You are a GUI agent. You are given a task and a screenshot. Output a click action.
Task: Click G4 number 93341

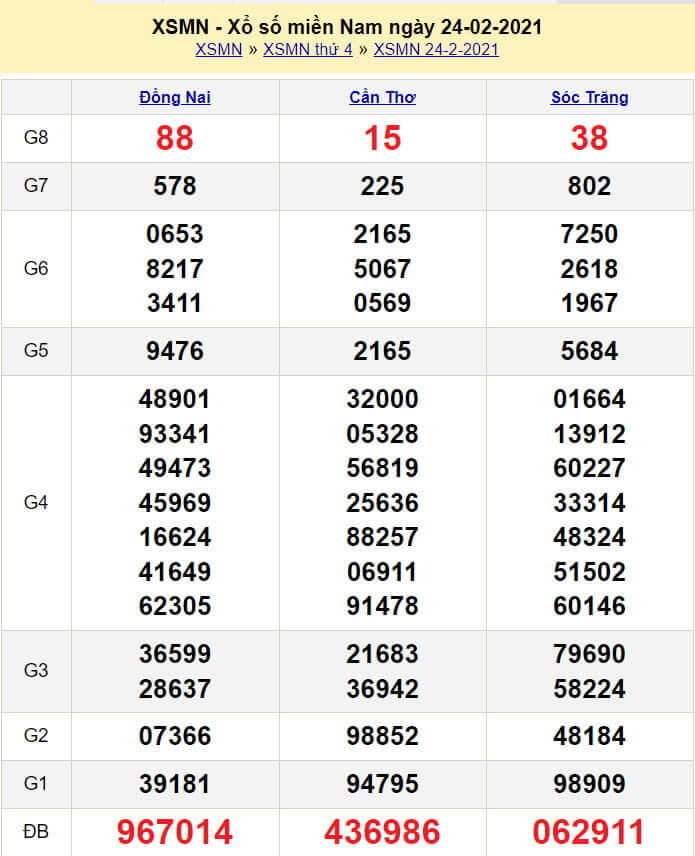point(175,435)
